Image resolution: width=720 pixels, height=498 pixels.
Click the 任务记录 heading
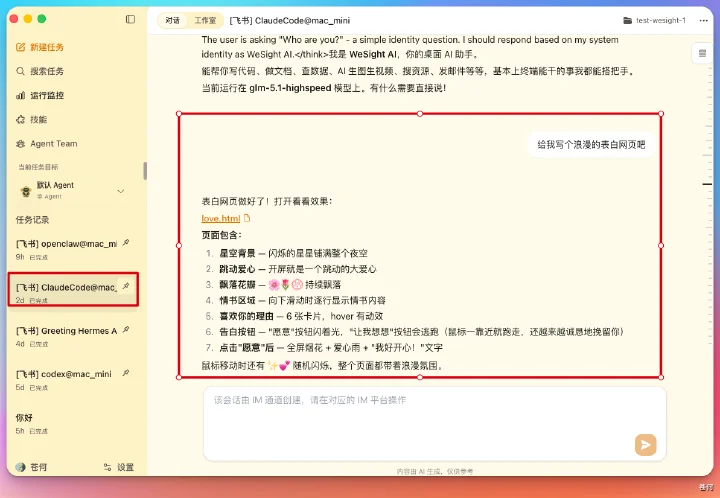(32, 220)
